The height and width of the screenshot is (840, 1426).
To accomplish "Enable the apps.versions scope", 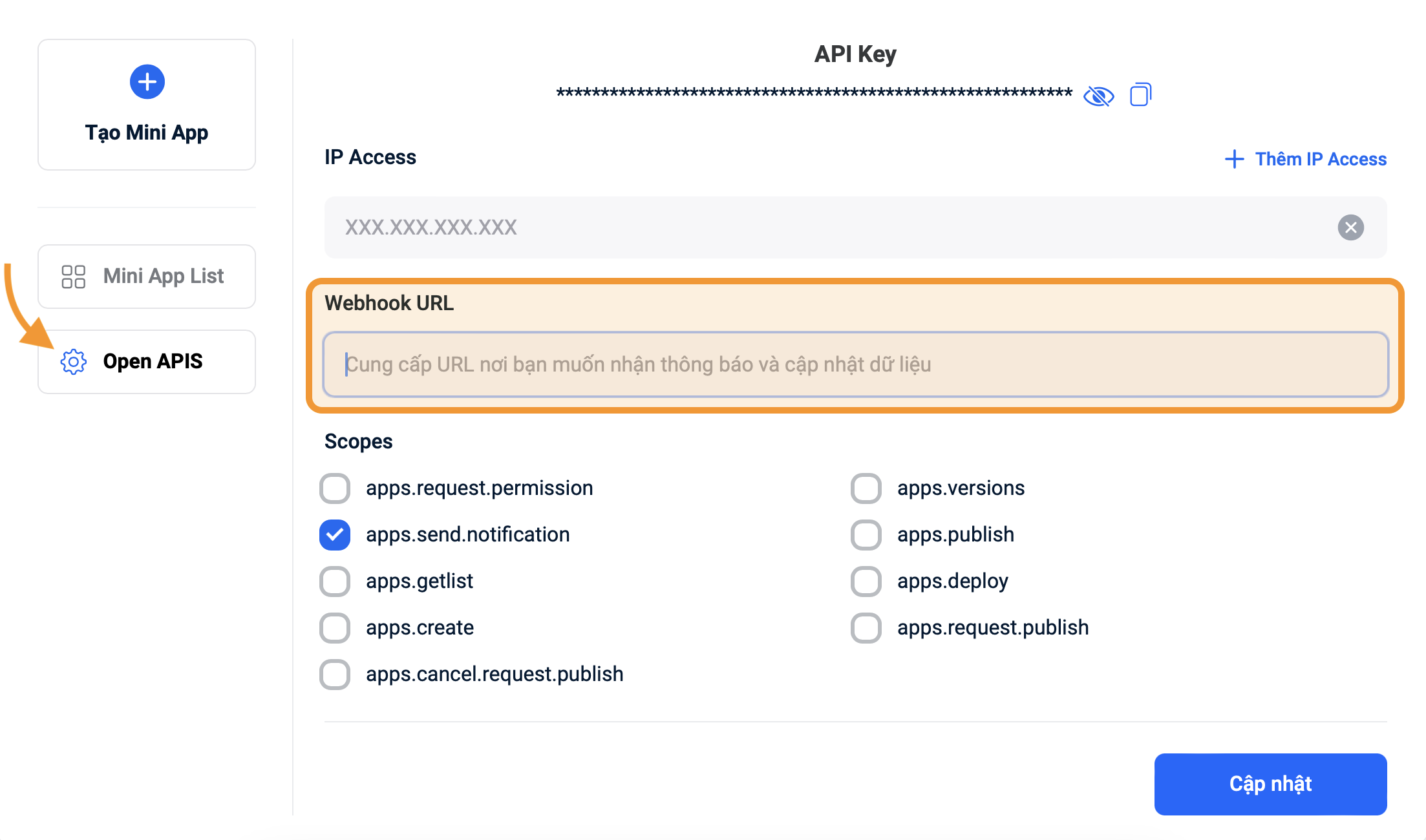I will tap(866, 488).
